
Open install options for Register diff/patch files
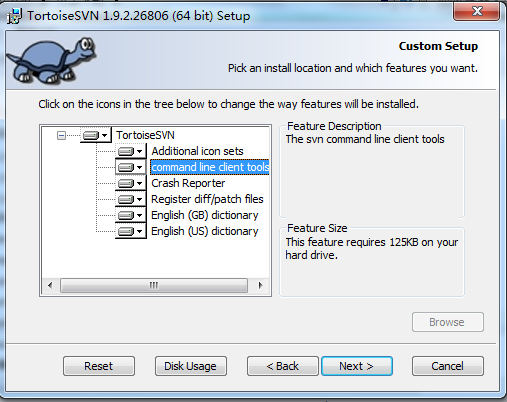[x=130, y=199]
